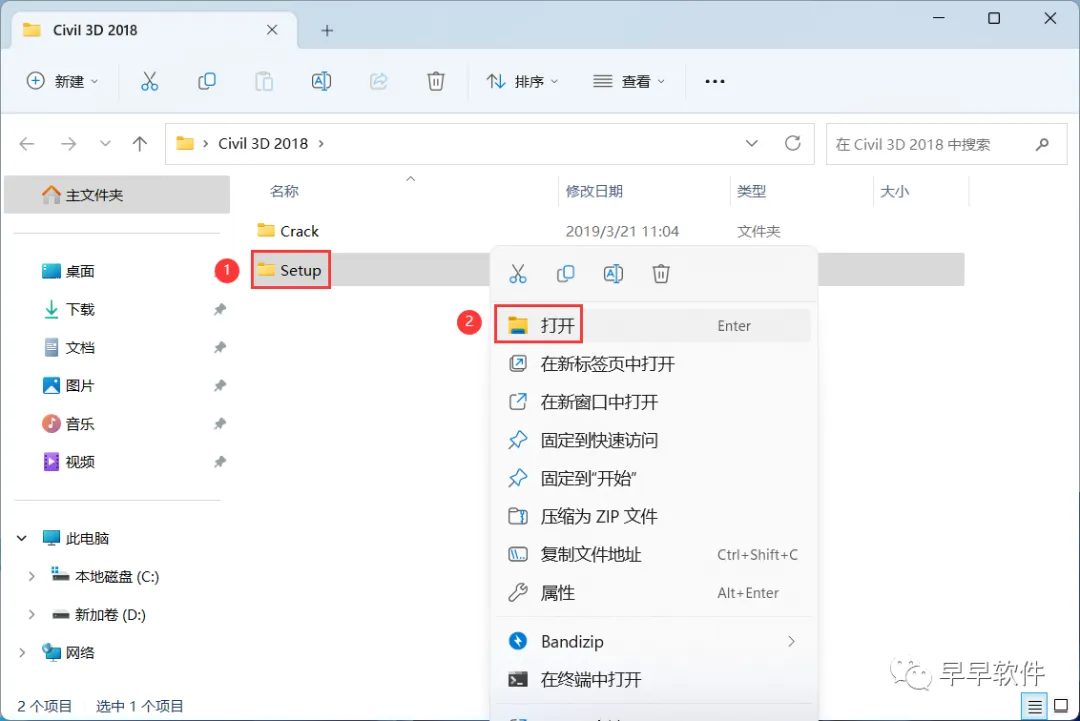Viewport: 1080px width, 721px height.
Task: Go back with the left arrow
Action: tap(27, 144)
